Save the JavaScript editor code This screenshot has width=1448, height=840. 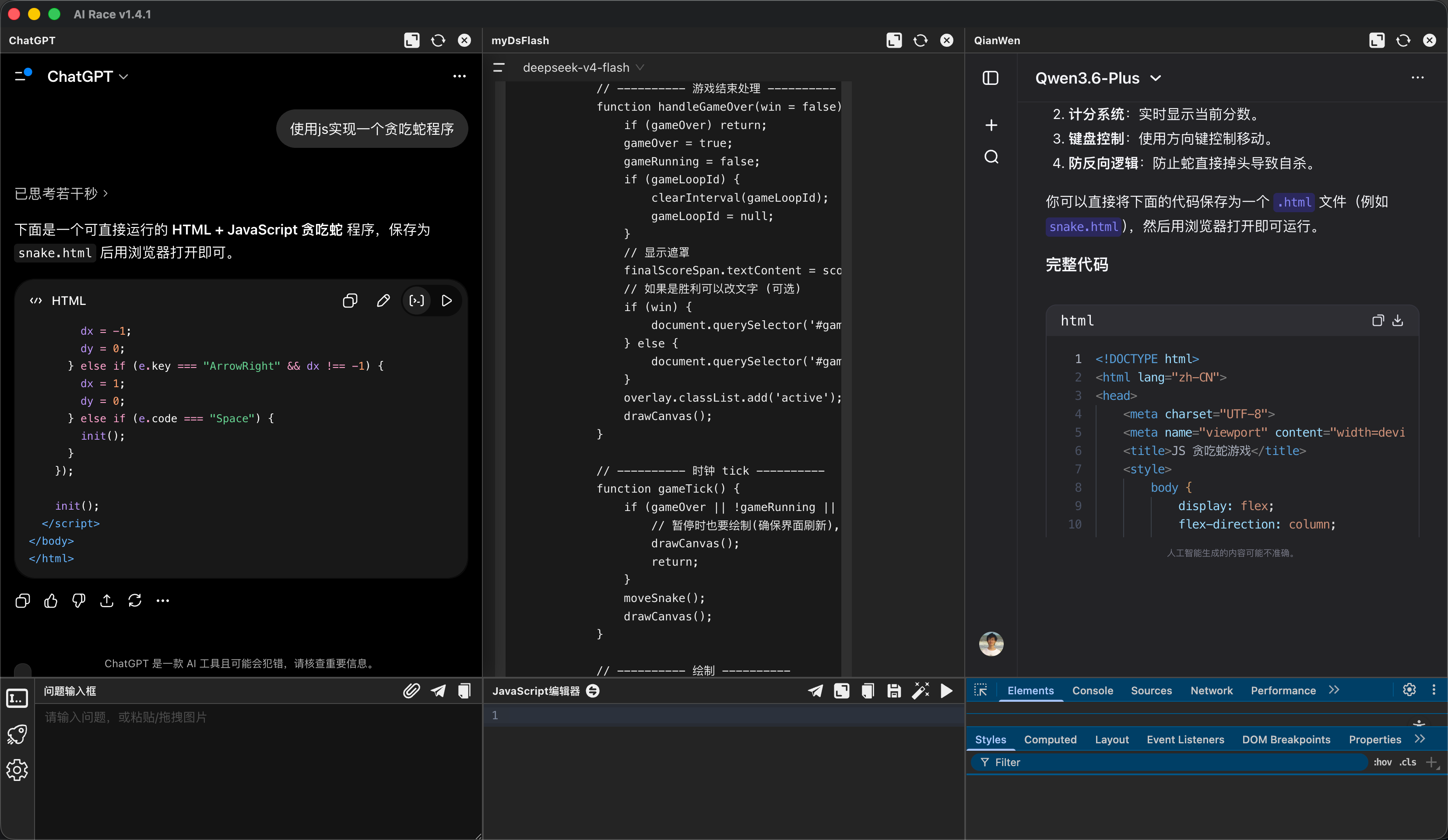pos(894,691)
